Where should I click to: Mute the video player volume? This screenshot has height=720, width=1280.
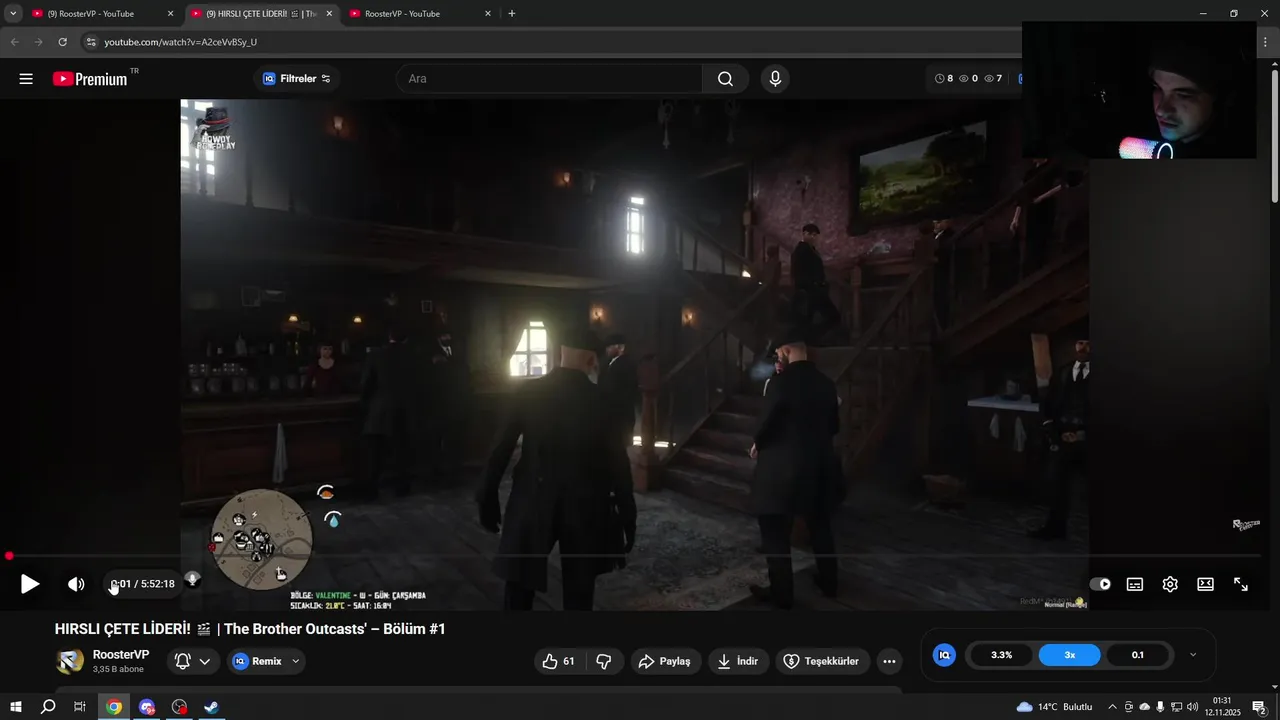coord(76,584)
